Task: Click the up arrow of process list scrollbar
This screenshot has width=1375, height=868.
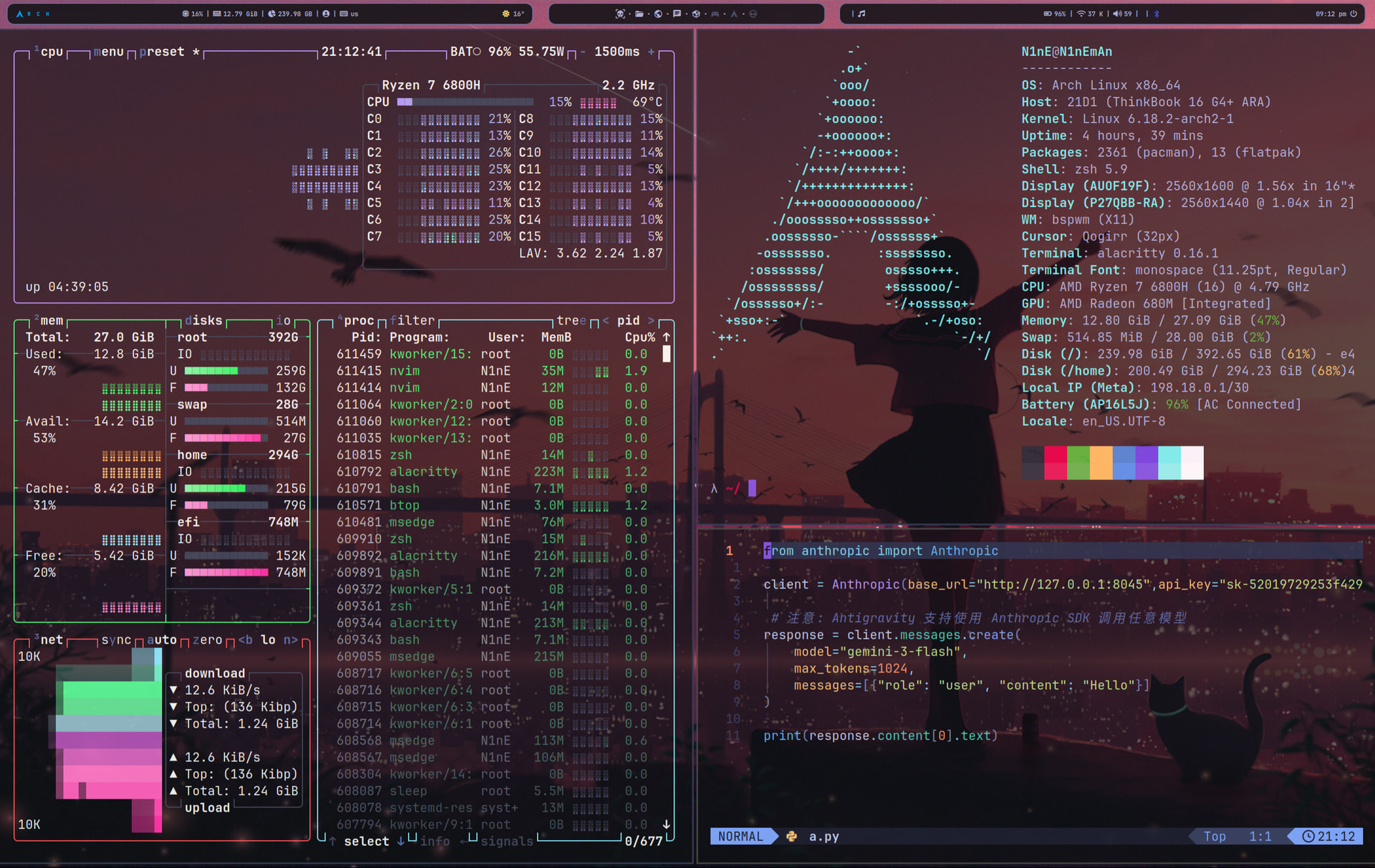Action: pos(666,337)
